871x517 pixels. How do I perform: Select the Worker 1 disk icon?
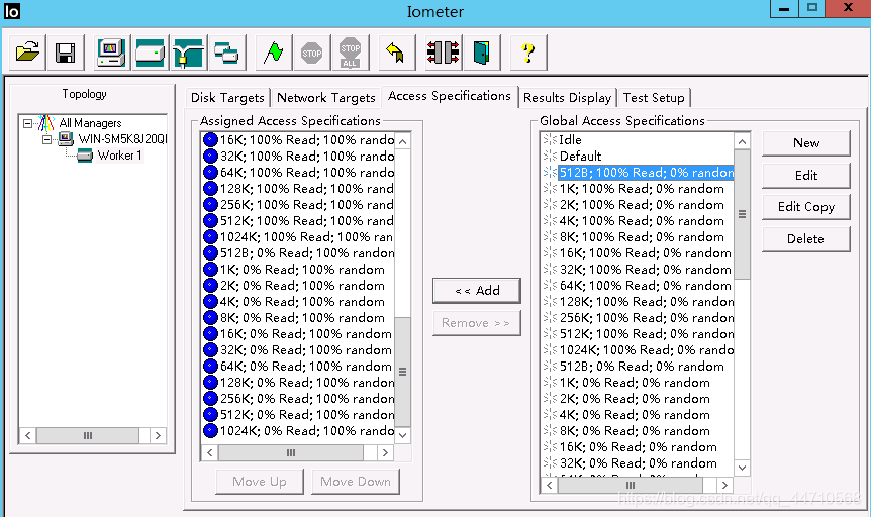tap(84, 155)
